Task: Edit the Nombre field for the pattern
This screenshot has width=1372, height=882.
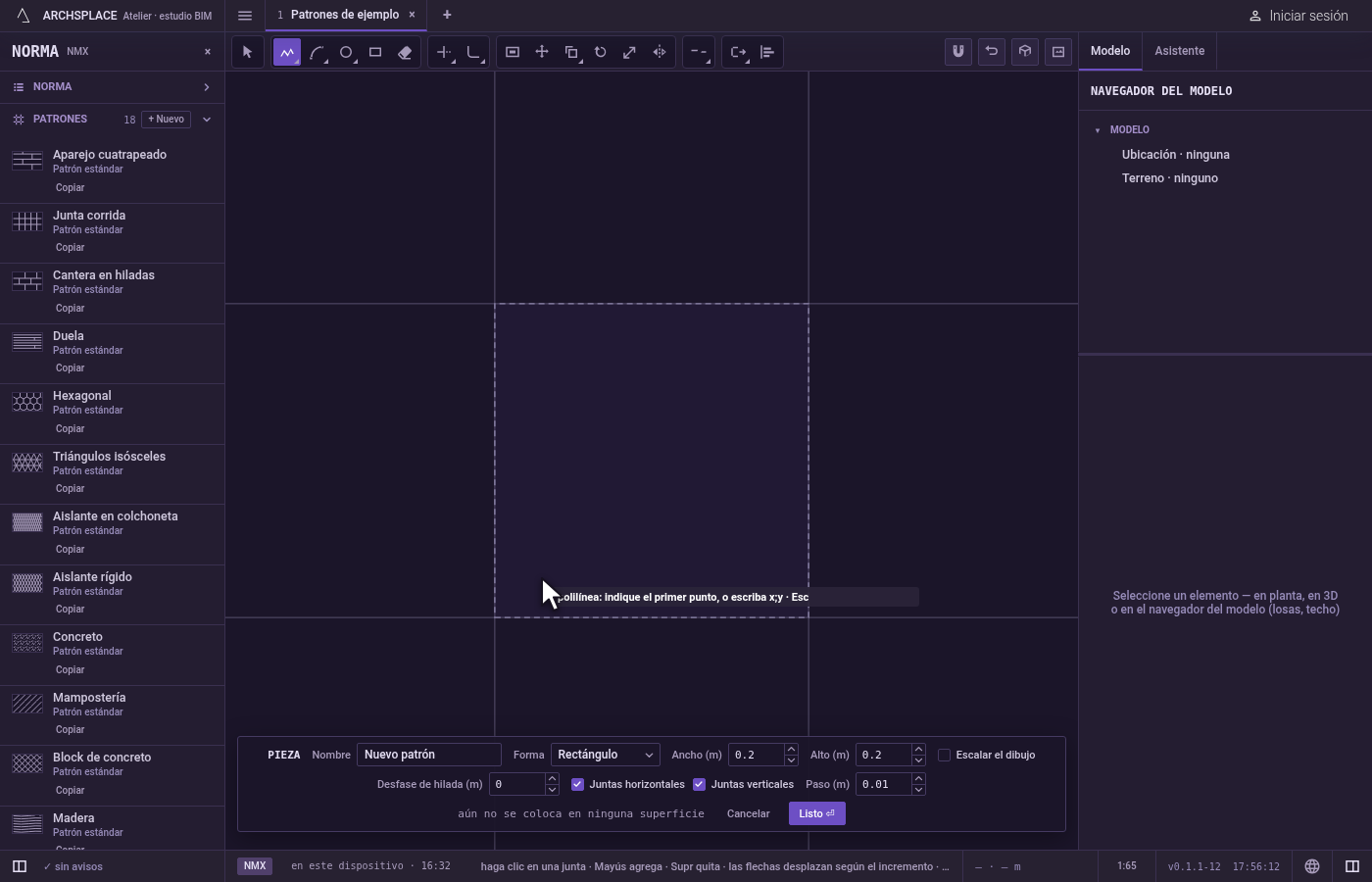Action: point(429,755)
